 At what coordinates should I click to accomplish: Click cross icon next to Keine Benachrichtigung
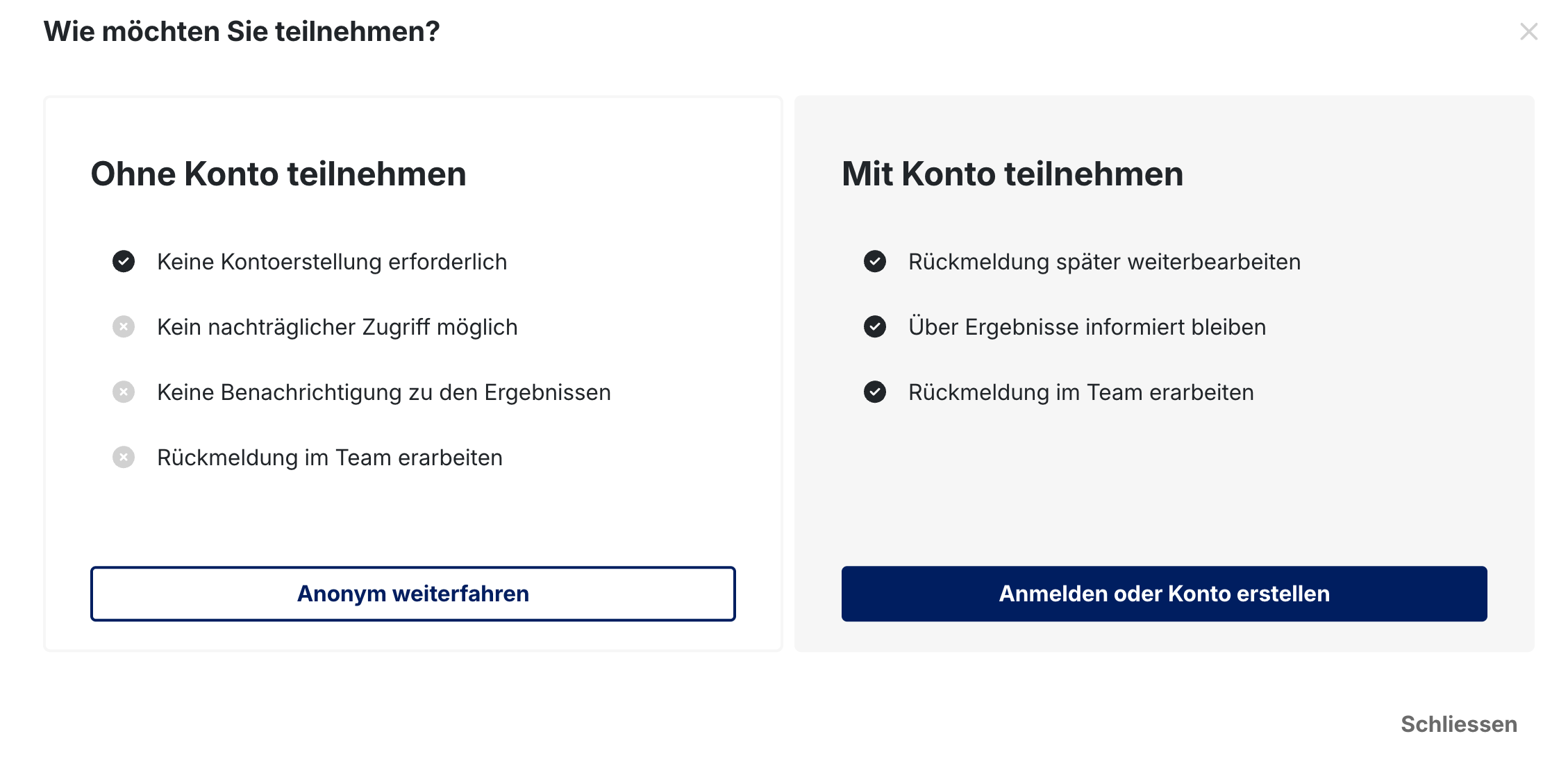(x=124, y=392)
